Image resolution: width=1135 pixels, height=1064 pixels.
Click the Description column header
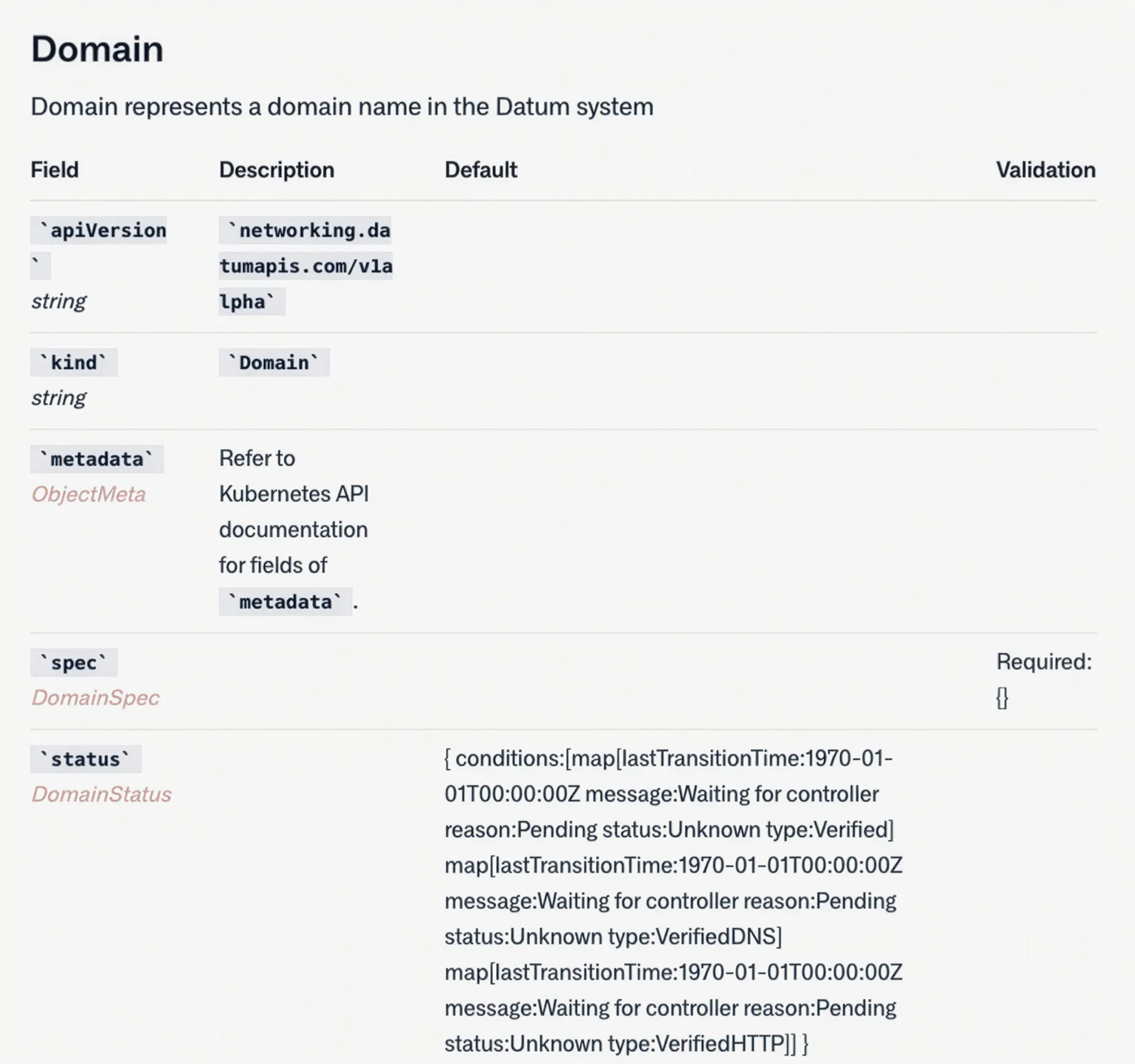276,169
